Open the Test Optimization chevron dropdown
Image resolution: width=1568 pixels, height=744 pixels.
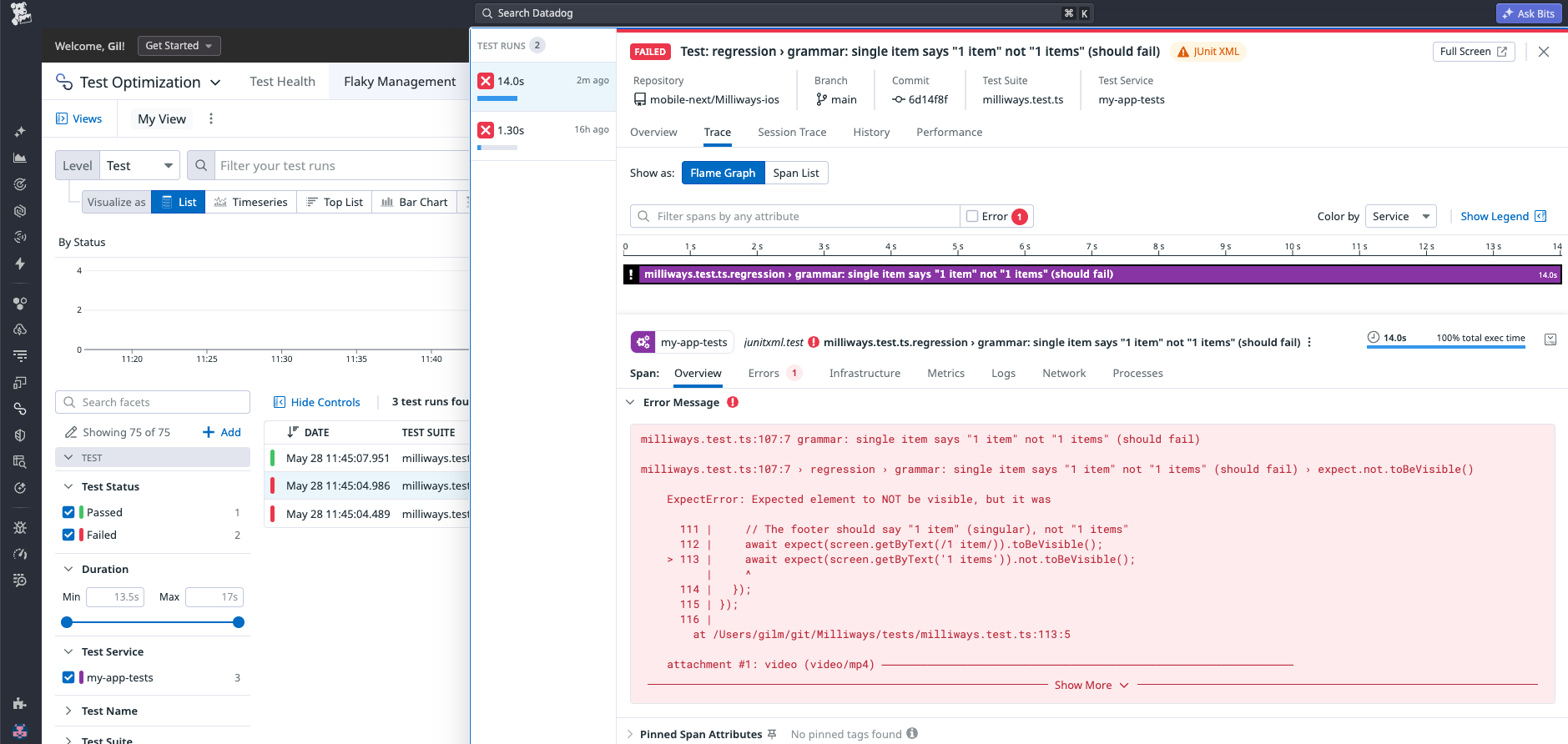(x=215, y=82)
